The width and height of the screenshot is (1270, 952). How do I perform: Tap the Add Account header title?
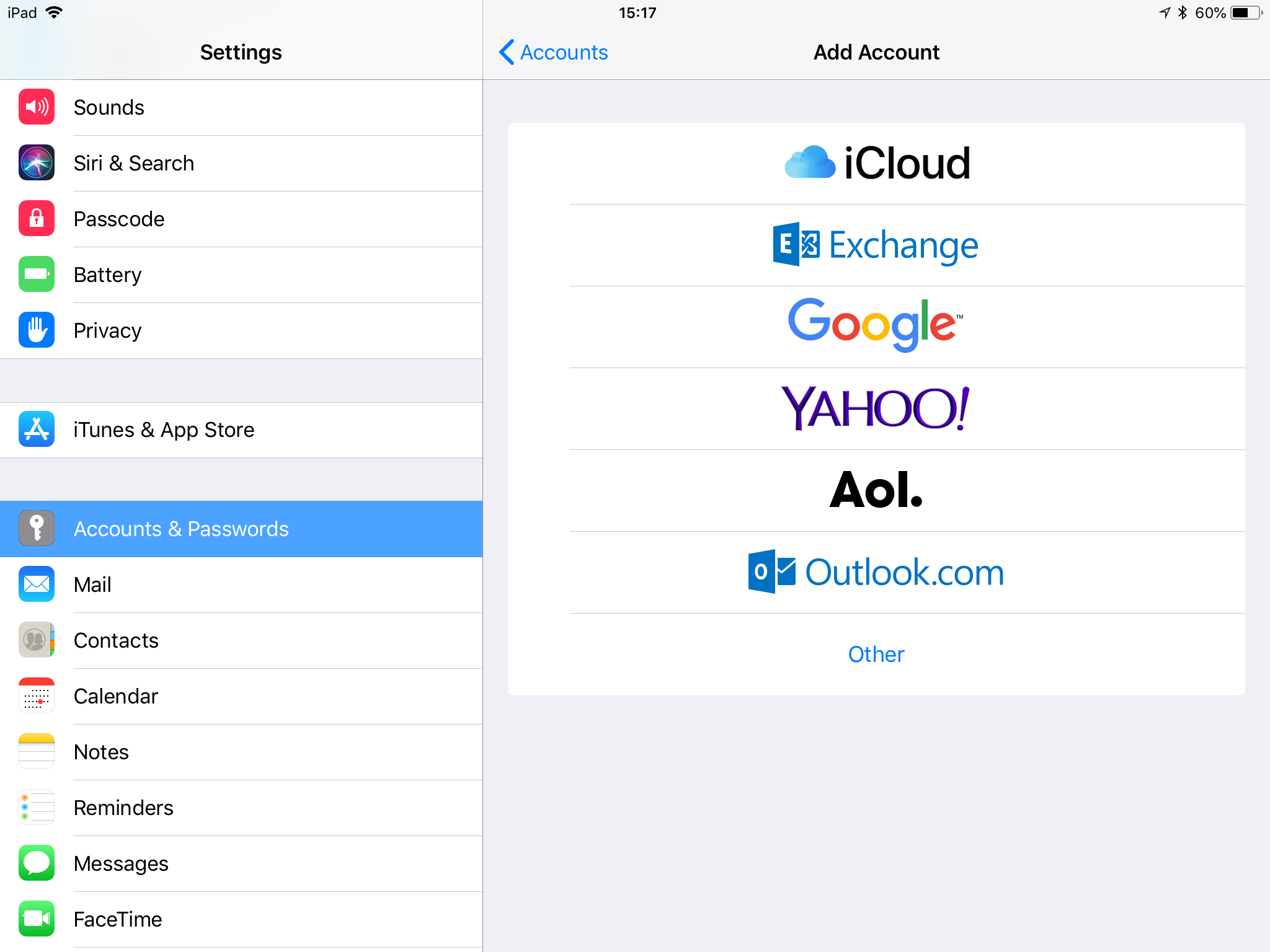click(x=876, y=52)
